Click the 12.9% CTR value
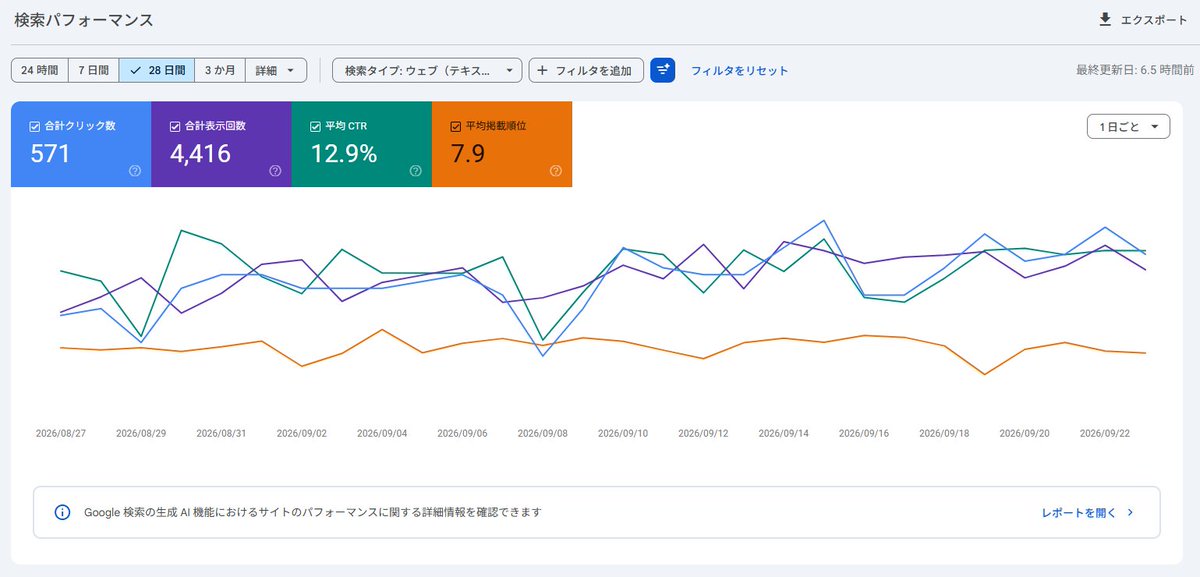 click(343, 154)
